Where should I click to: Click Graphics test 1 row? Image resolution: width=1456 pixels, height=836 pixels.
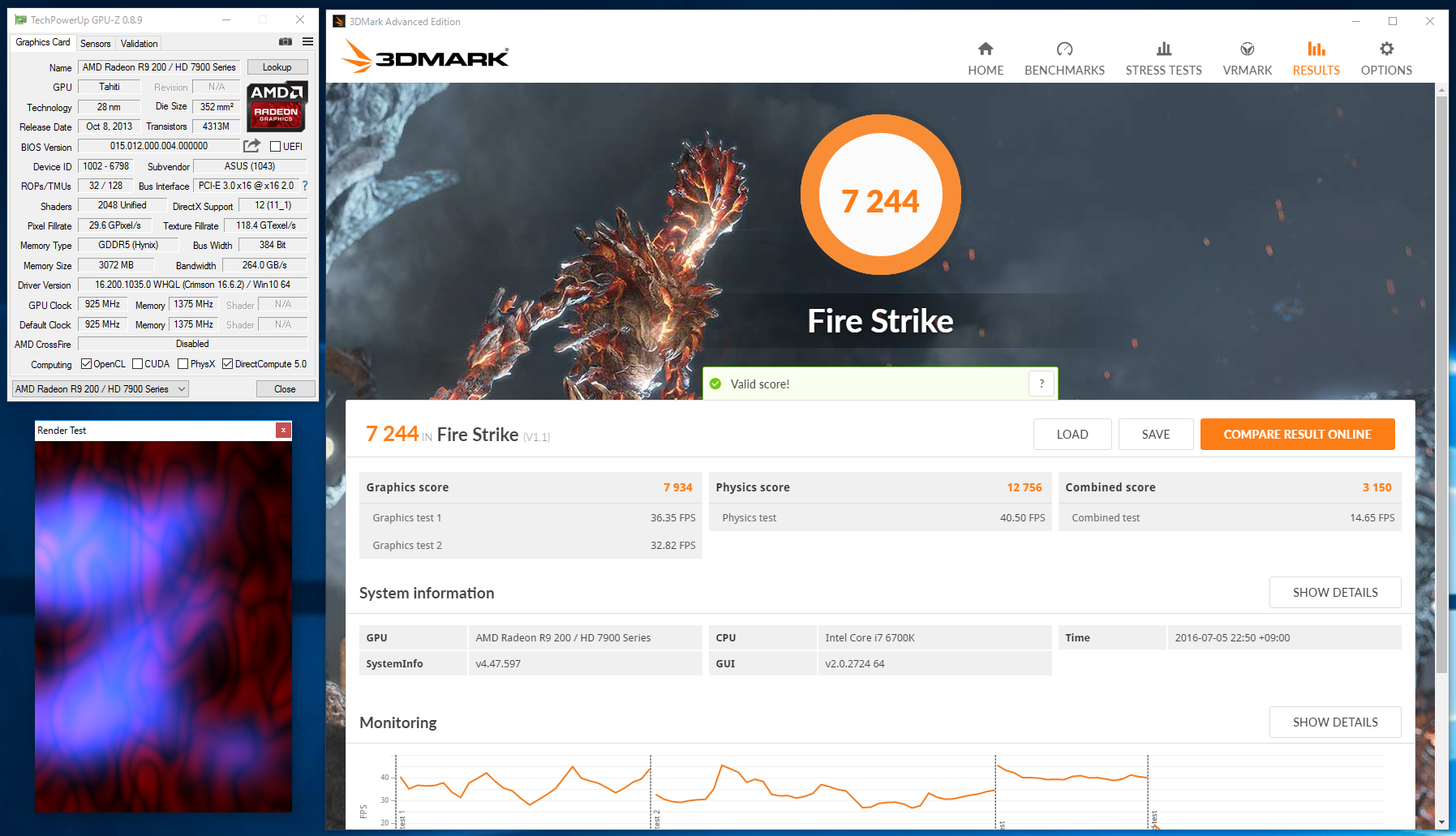tap(530, 517)
